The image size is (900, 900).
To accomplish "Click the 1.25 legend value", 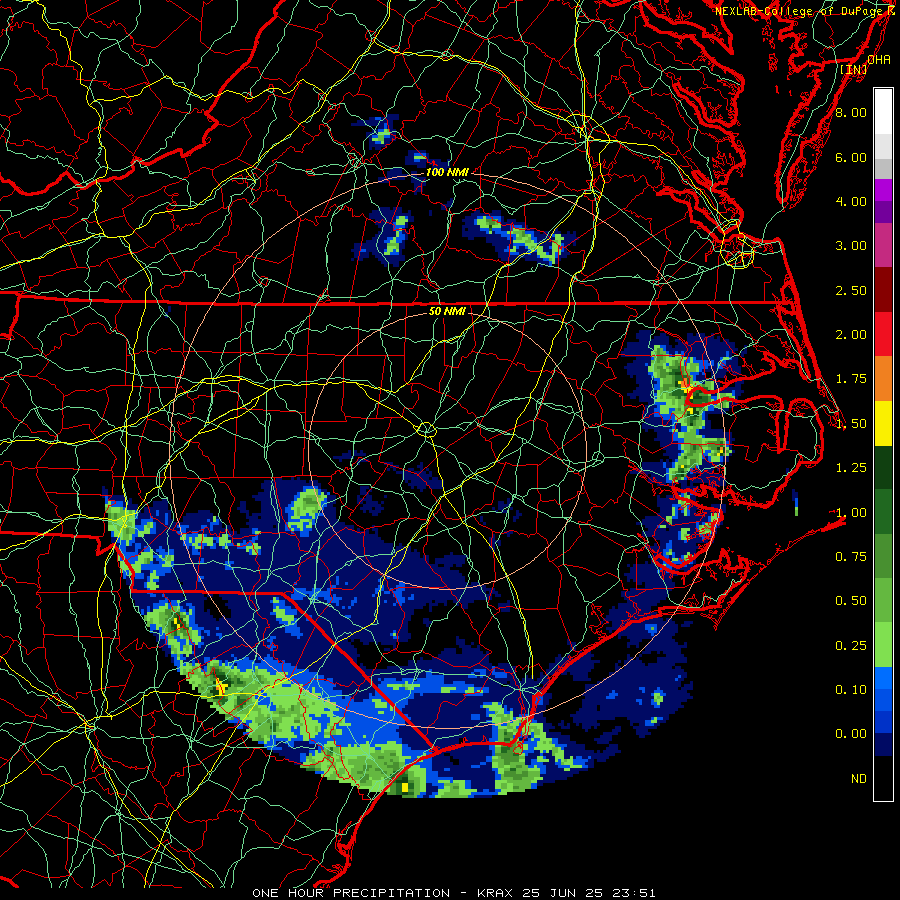I will pyautogui.click(x=851, y=468).
